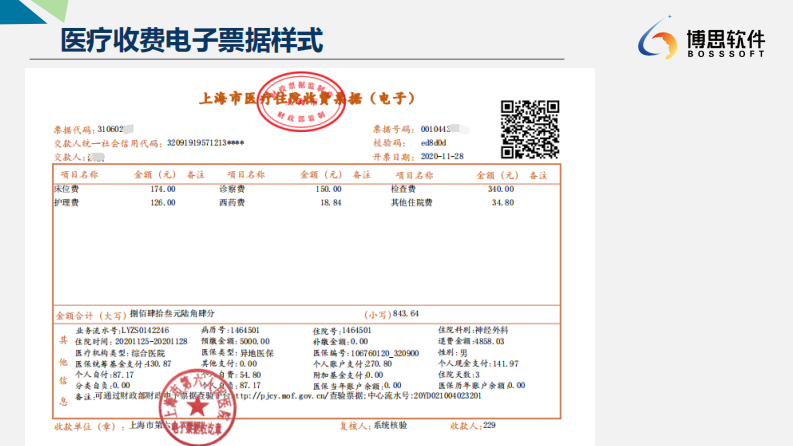Click 个人自付 87.17
The image size is (793, 446).
click(x=105, y=375)
